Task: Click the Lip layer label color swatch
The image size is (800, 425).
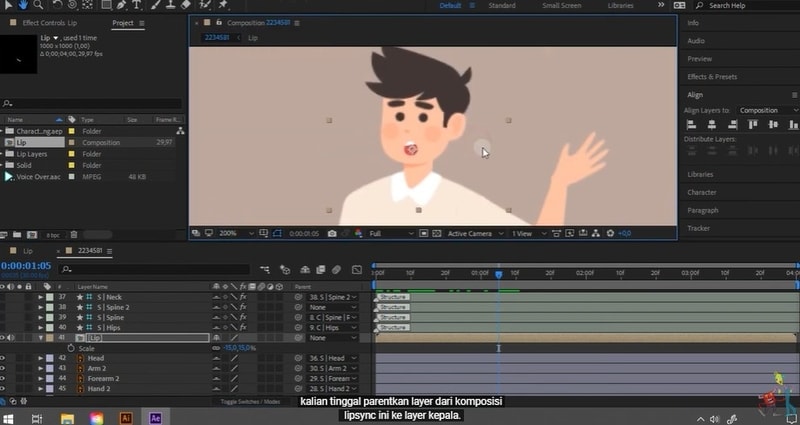Action: click(50, 338)
